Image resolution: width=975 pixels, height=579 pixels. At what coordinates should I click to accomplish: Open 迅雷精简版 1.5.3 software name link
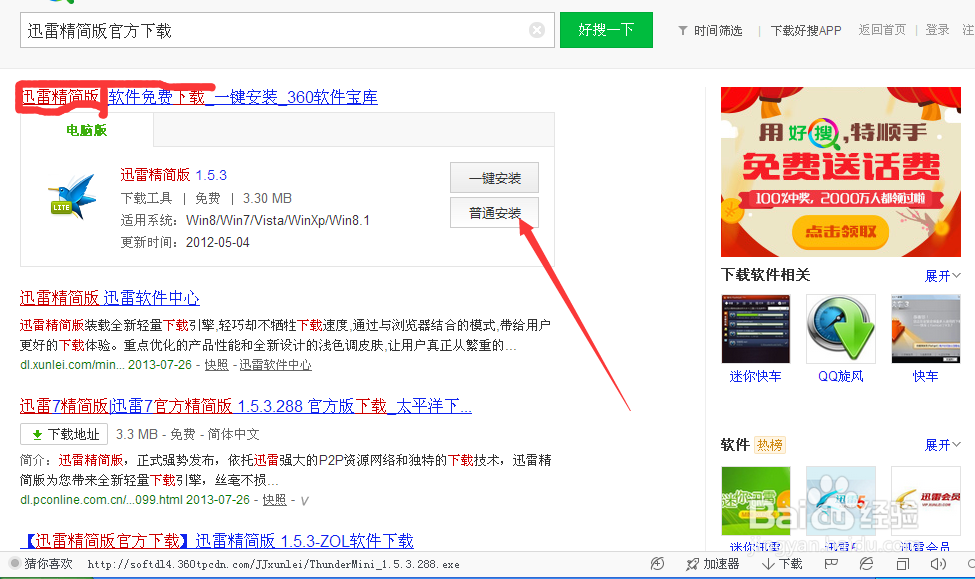[x=173, y=175]
